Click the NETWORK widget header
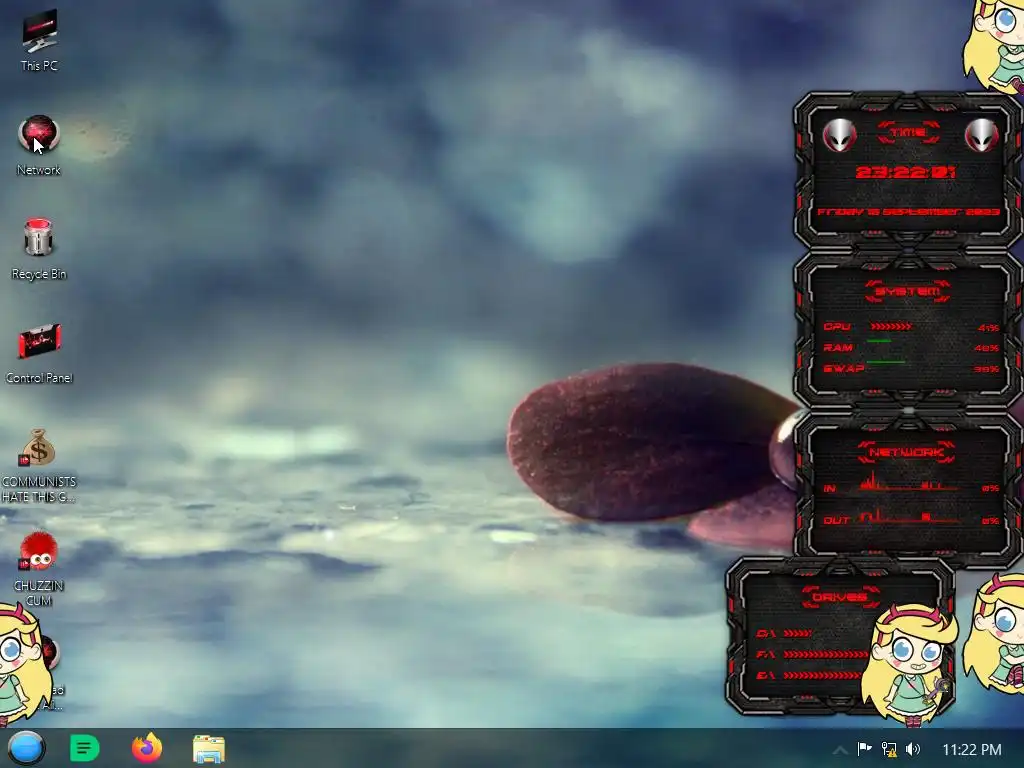 tap(906, 452)
